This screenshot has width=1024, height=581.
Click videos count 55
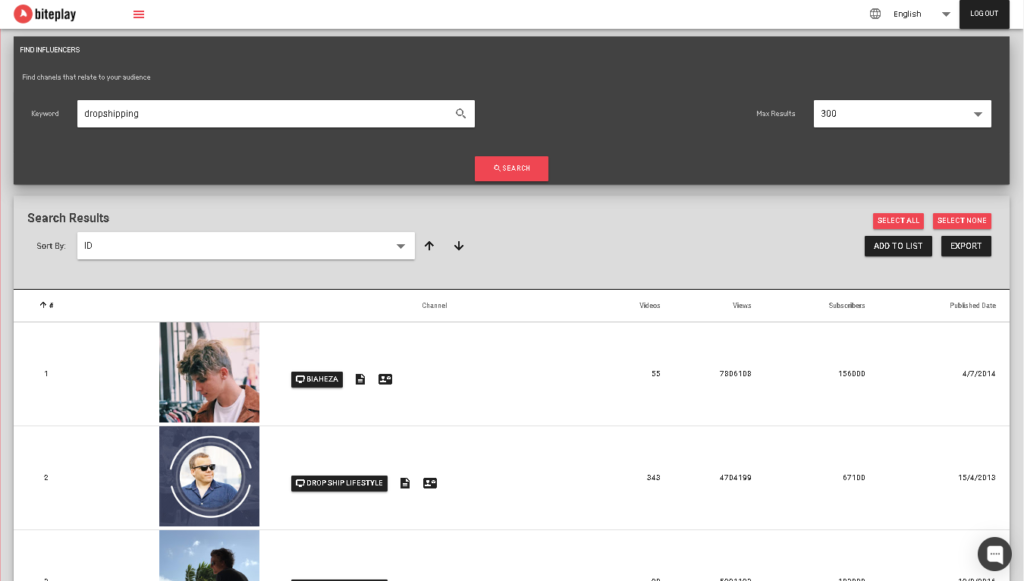[656, 374]
